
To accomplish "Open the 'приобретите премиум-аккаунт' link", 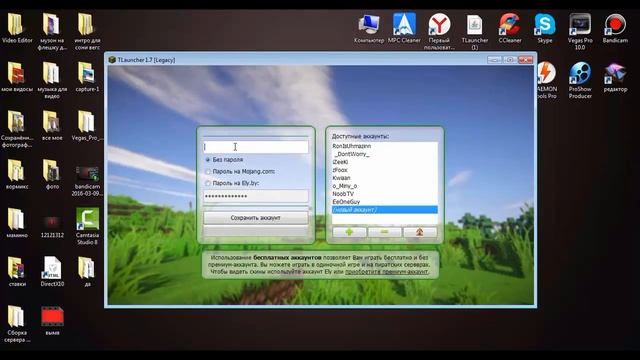I will click(387, 271).
